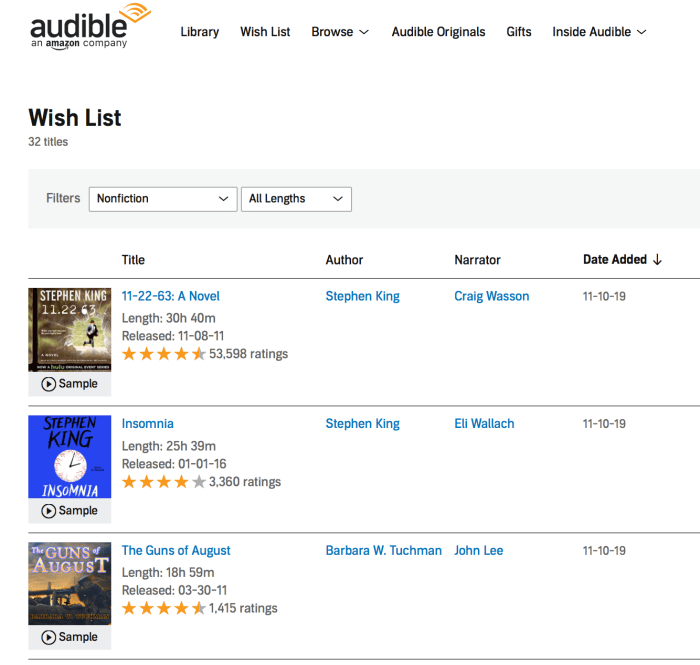Go to Library
The image size is (700, 665).
[199, 32]
